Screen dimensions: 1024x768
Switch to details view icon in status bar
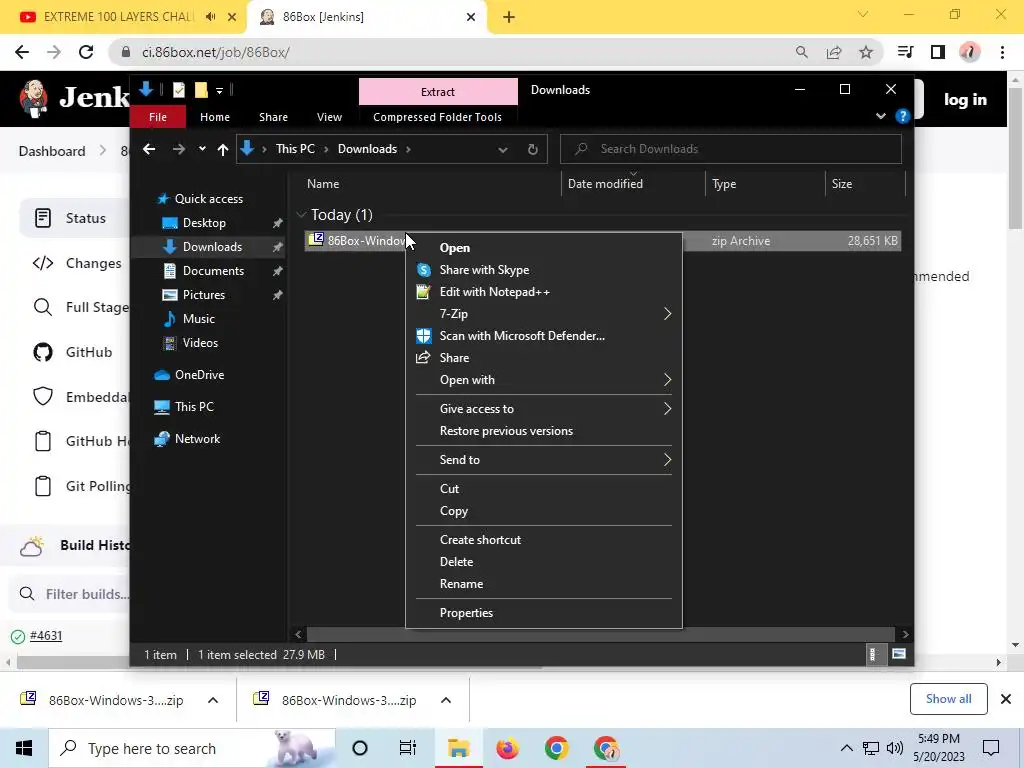872,654
